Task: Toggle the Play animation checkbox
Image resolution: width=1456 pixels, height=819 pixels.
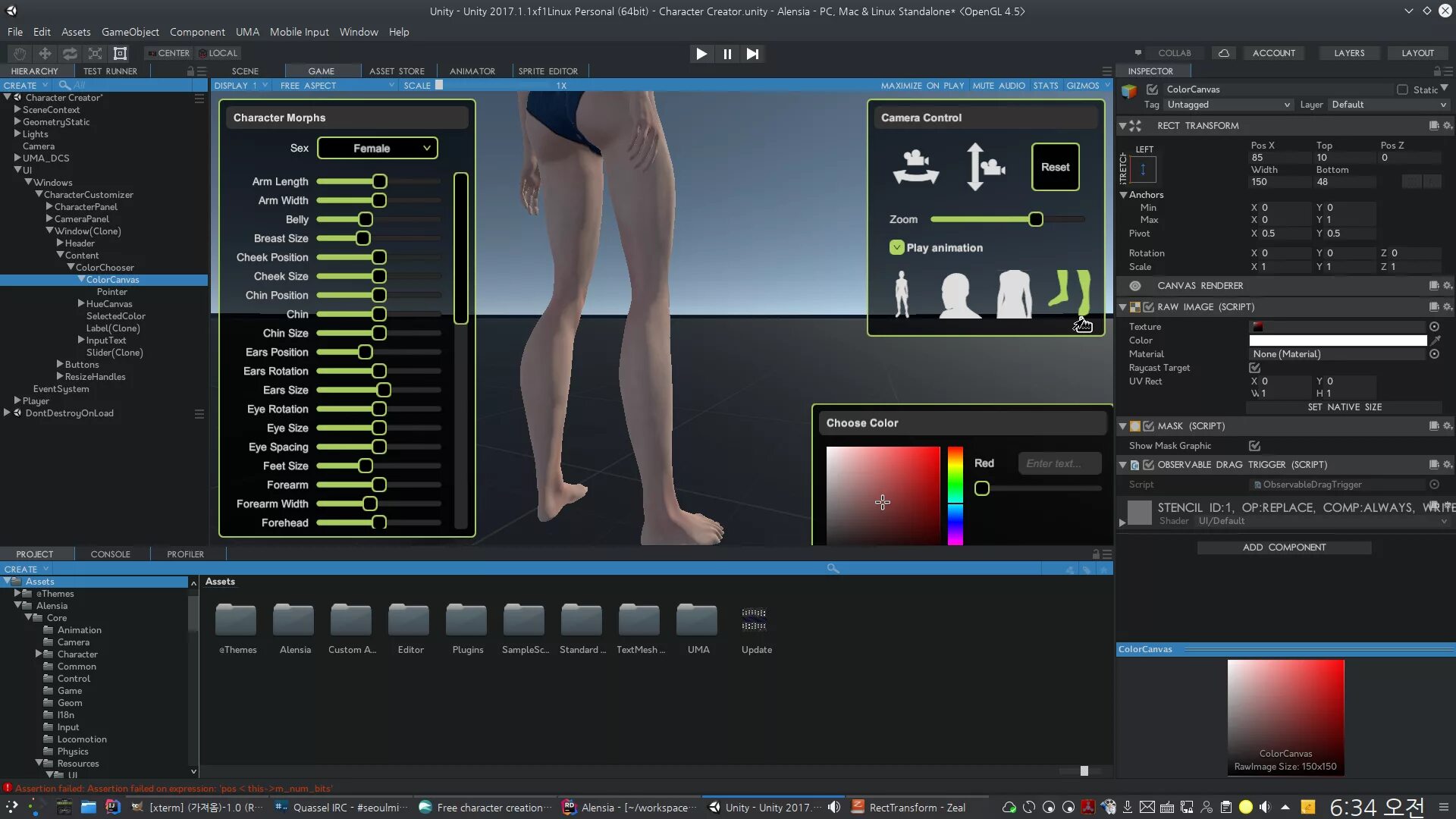Action: [x=897, y=247]
